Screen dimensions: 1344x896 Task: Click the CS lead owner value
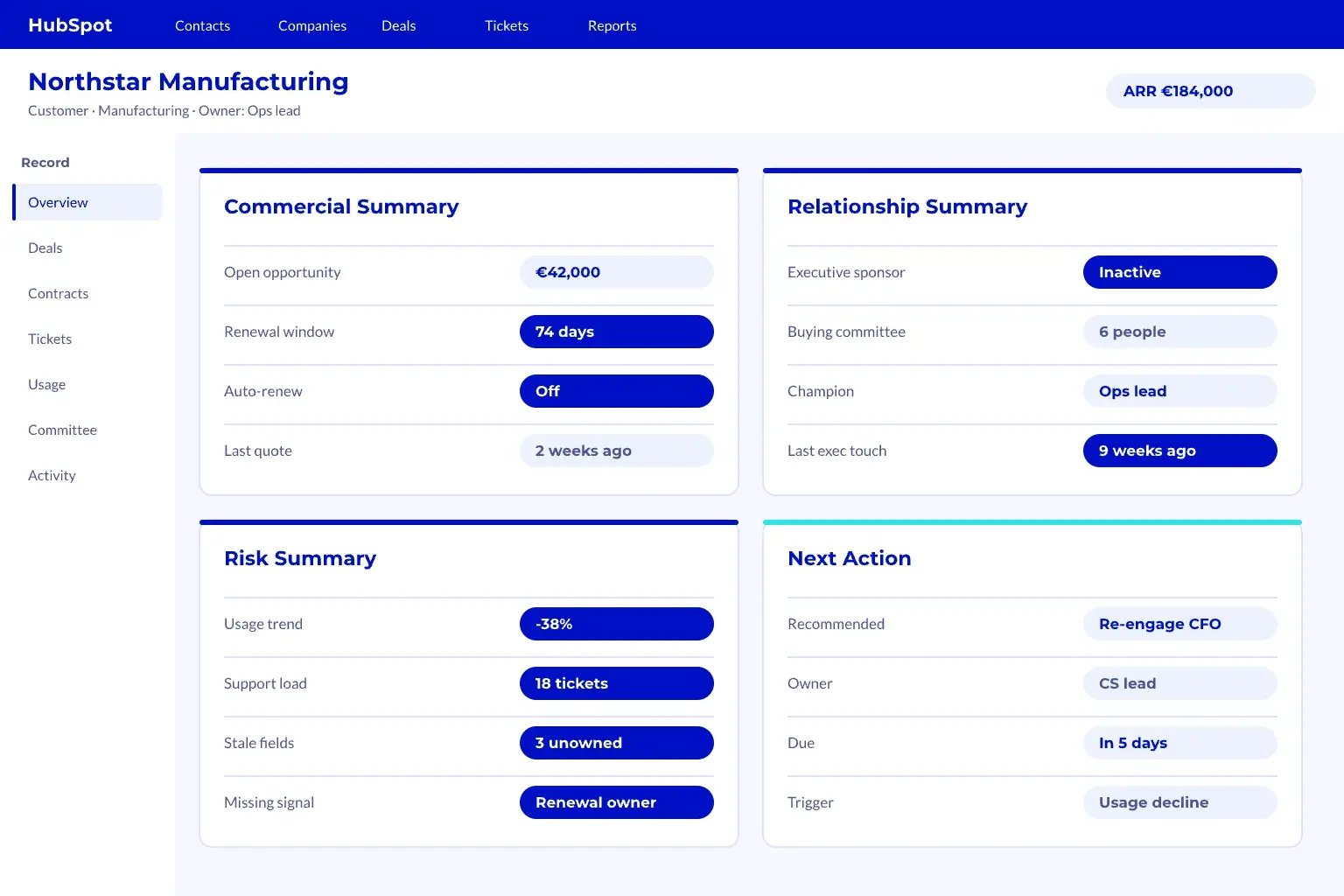(x=1180, y=683)
